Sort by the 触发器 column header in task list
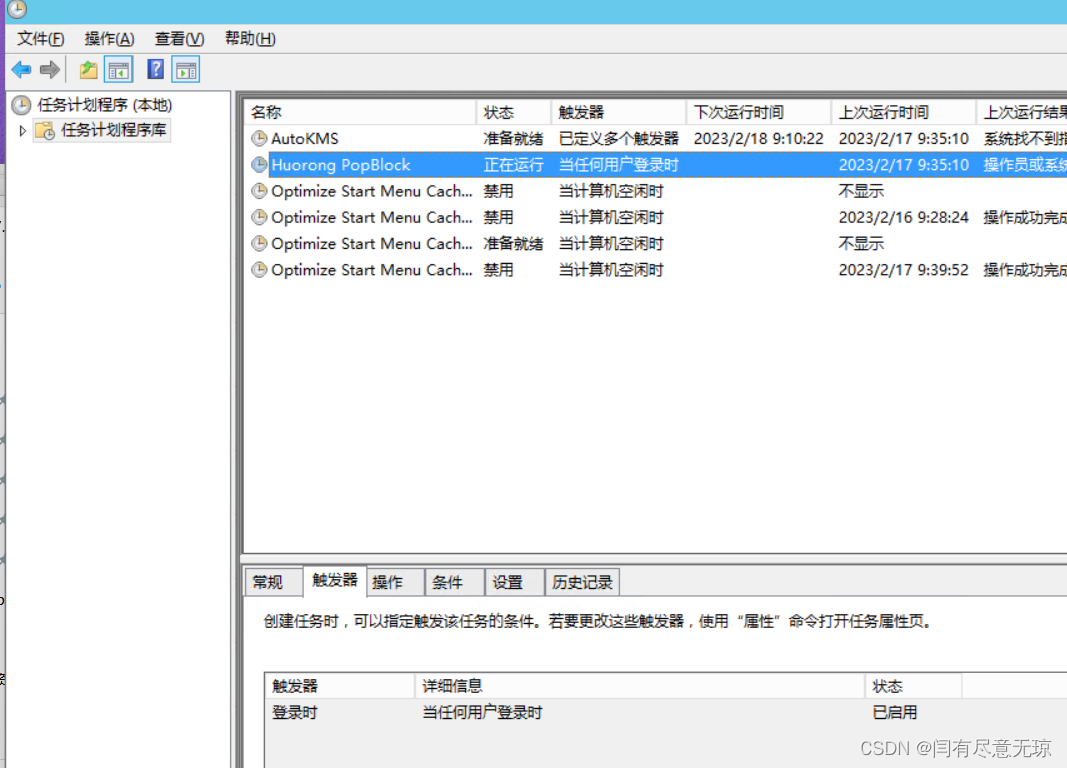The image size is (1067, 768). [619, 112]
